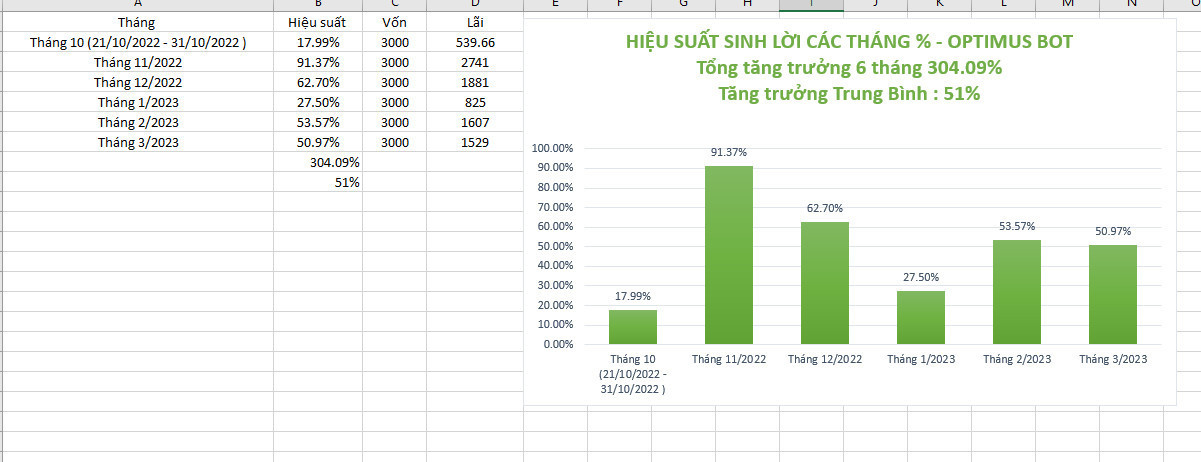Click axis label 'Tháng 3/2023' under chart
The image size is (1201, 462).
[x=1113, y=359]
